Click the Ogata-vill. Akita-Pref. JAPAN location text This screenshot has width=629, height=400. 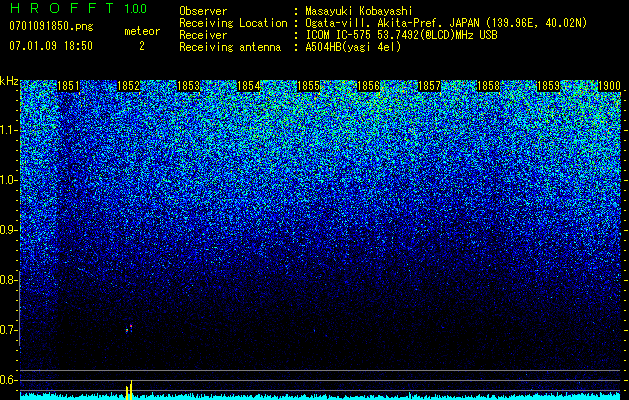(x=444, y=23)
